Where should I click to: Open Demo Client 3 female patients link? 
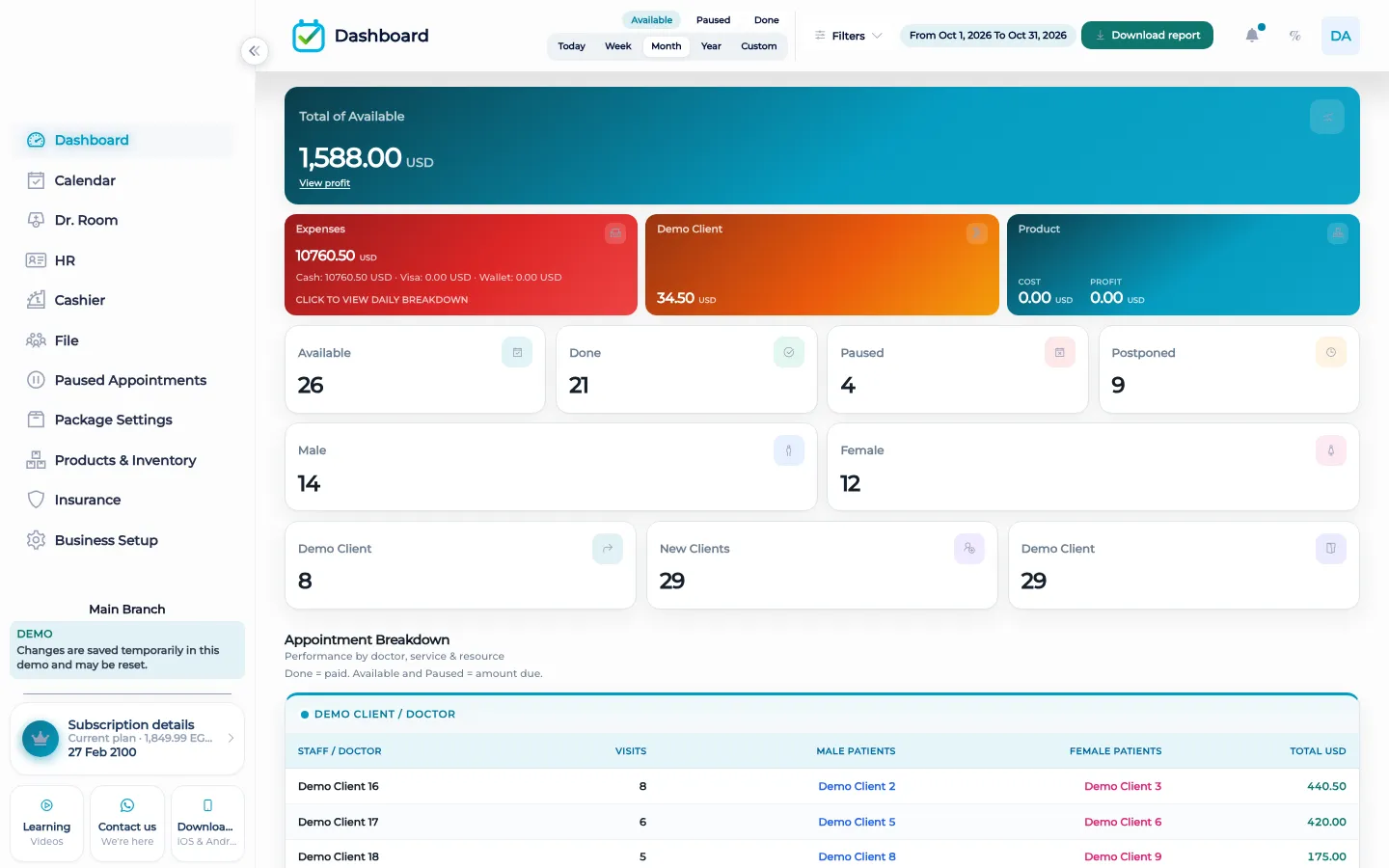1123,787
